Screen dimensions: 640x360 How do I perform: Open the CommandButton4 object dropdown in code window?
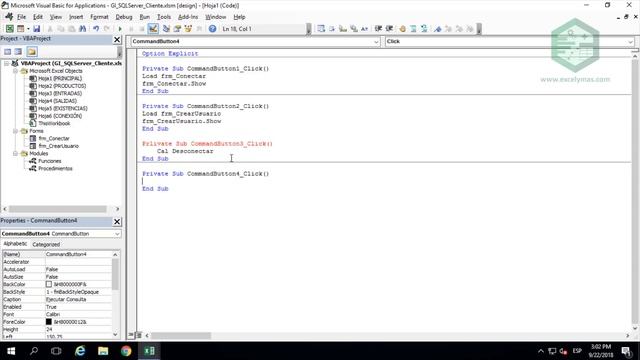pos(376,42)
